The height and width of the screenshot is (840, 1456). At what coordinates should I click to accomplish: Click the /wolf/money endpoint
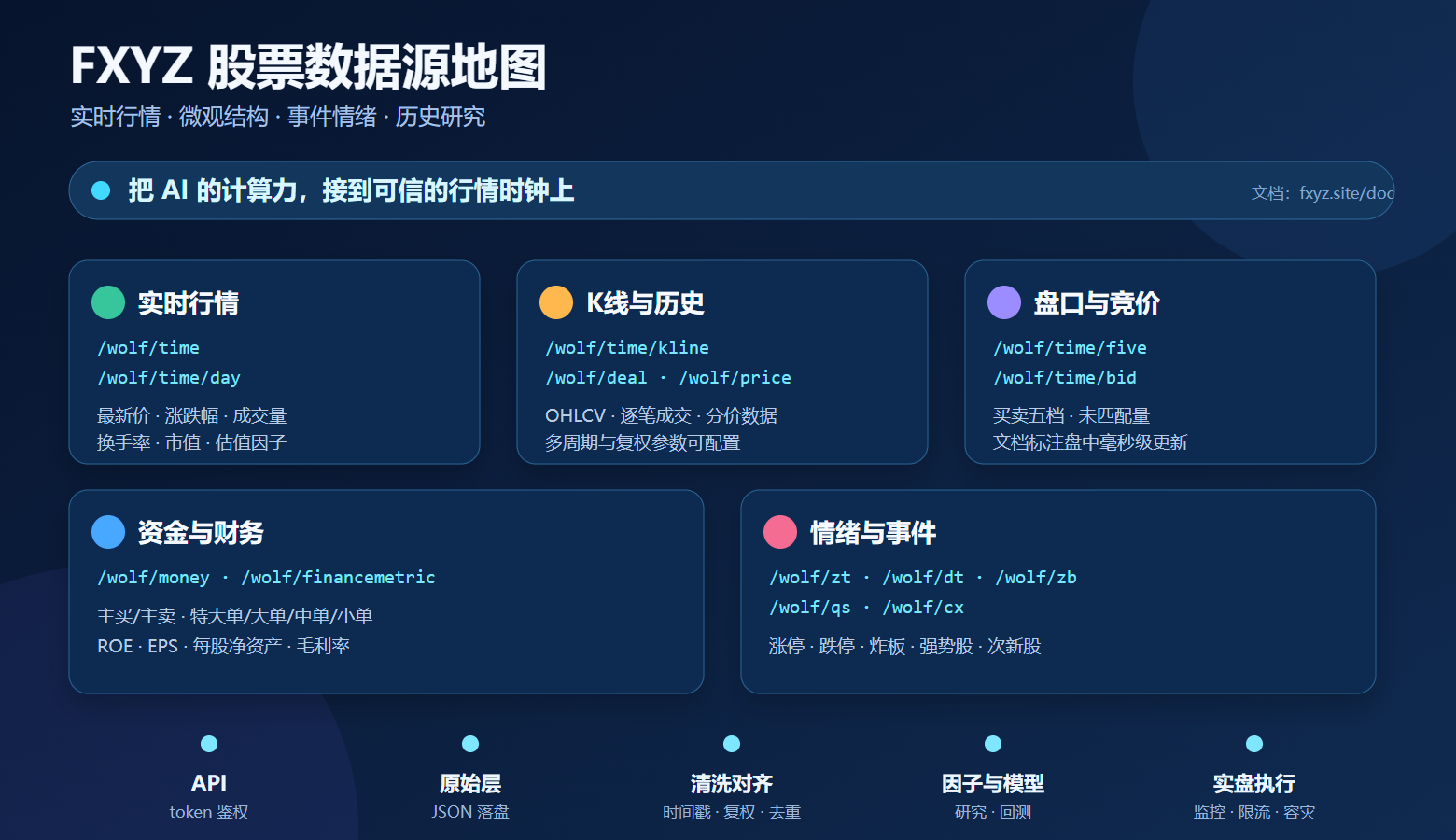154,578
